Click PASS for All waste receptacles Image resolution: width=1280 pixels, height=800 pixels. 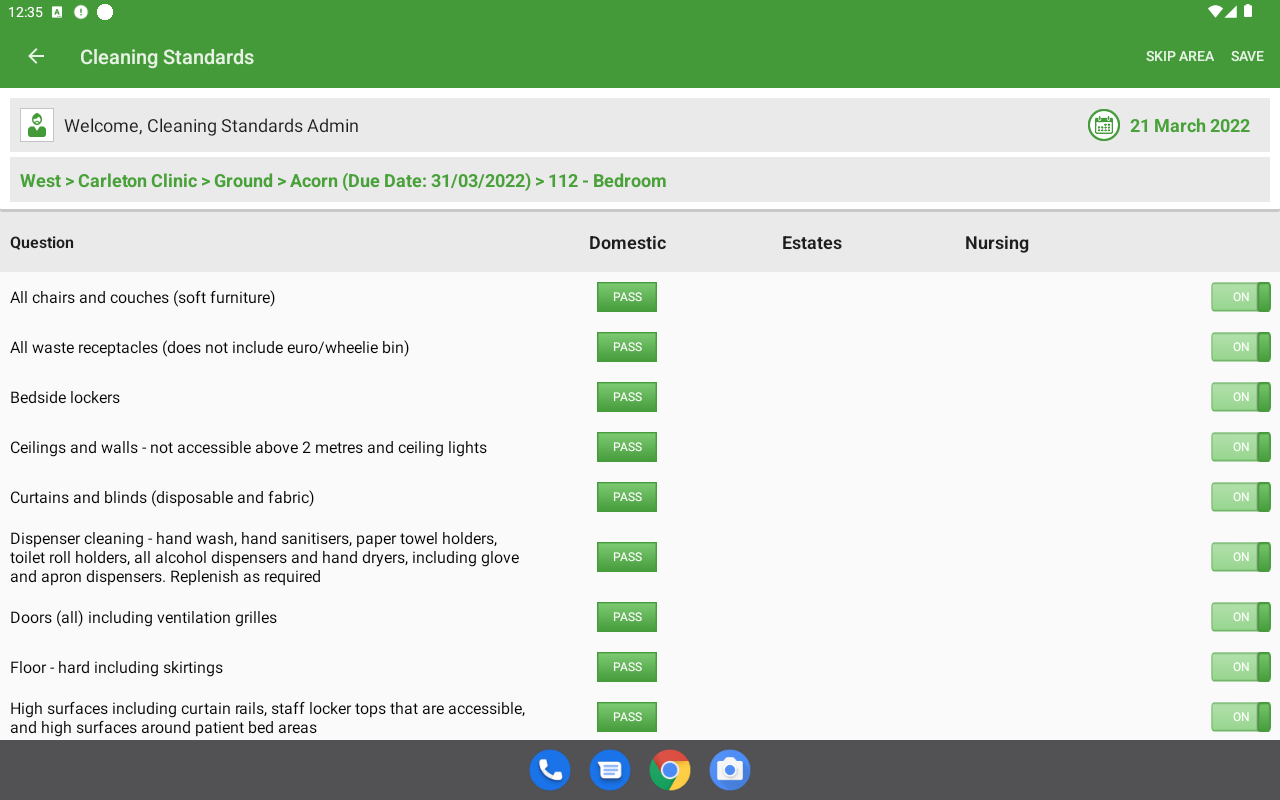627,347
